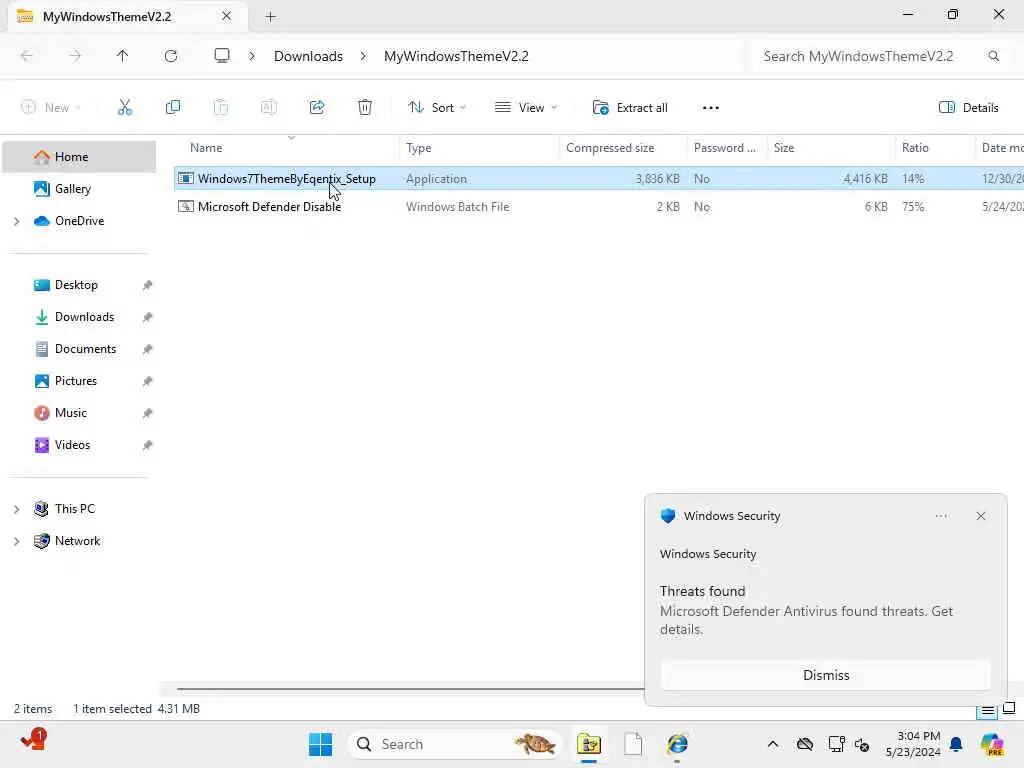Sort by the Name column header

(287, 148)
